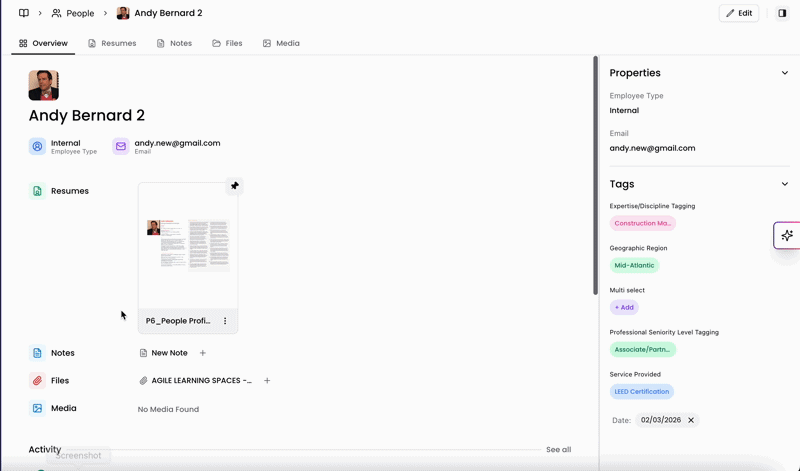The image size is (800, 471).
Task: Click See all in Activity
Action: (x=559, y=450)
